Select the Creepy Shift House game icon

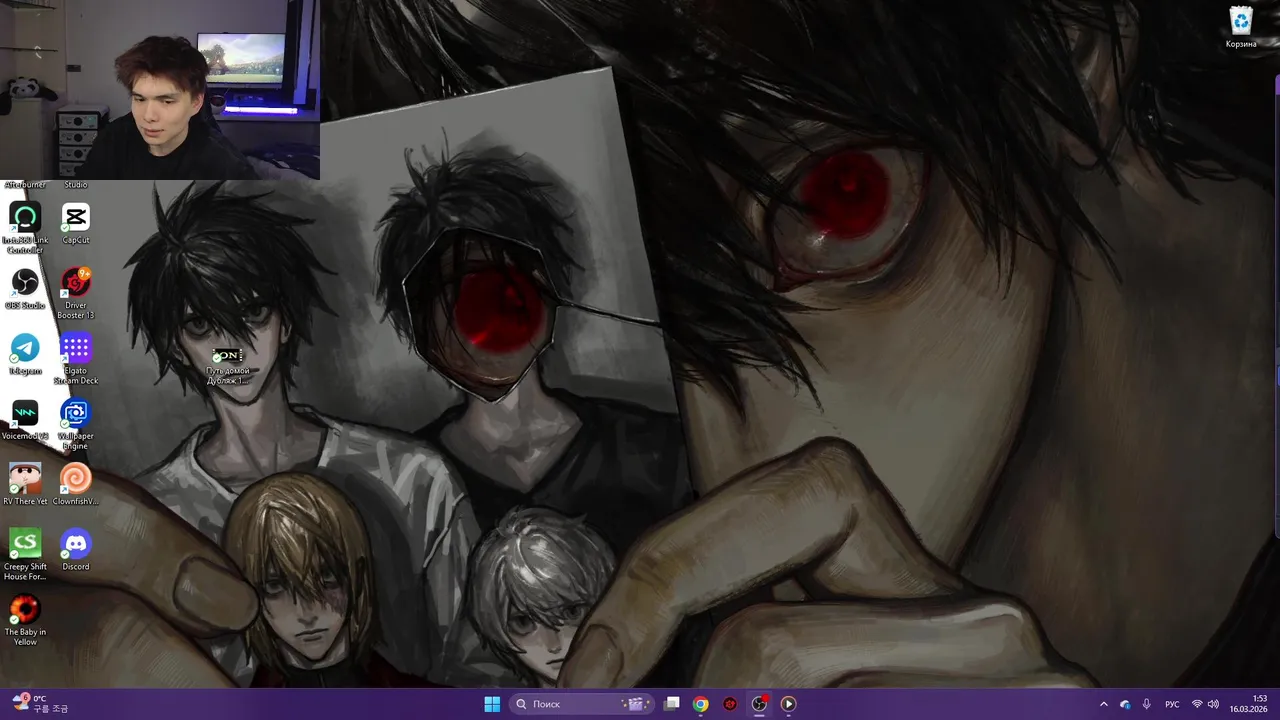[25, 555]
